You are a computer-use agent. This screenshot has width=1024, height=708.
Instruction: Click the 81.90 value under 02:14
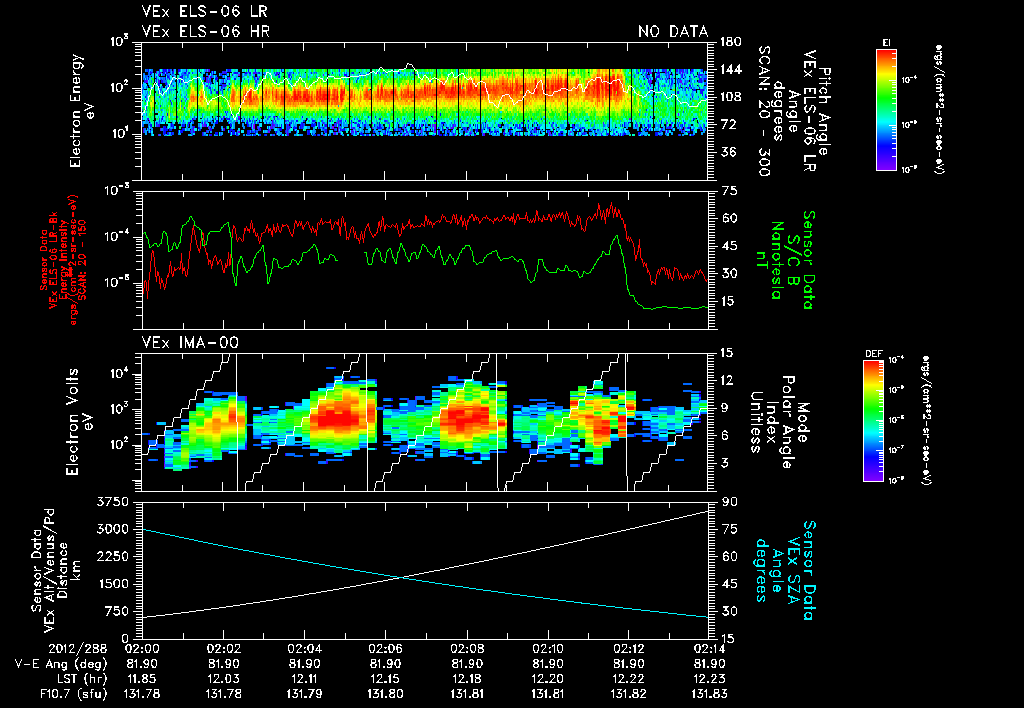pos(709,664)
